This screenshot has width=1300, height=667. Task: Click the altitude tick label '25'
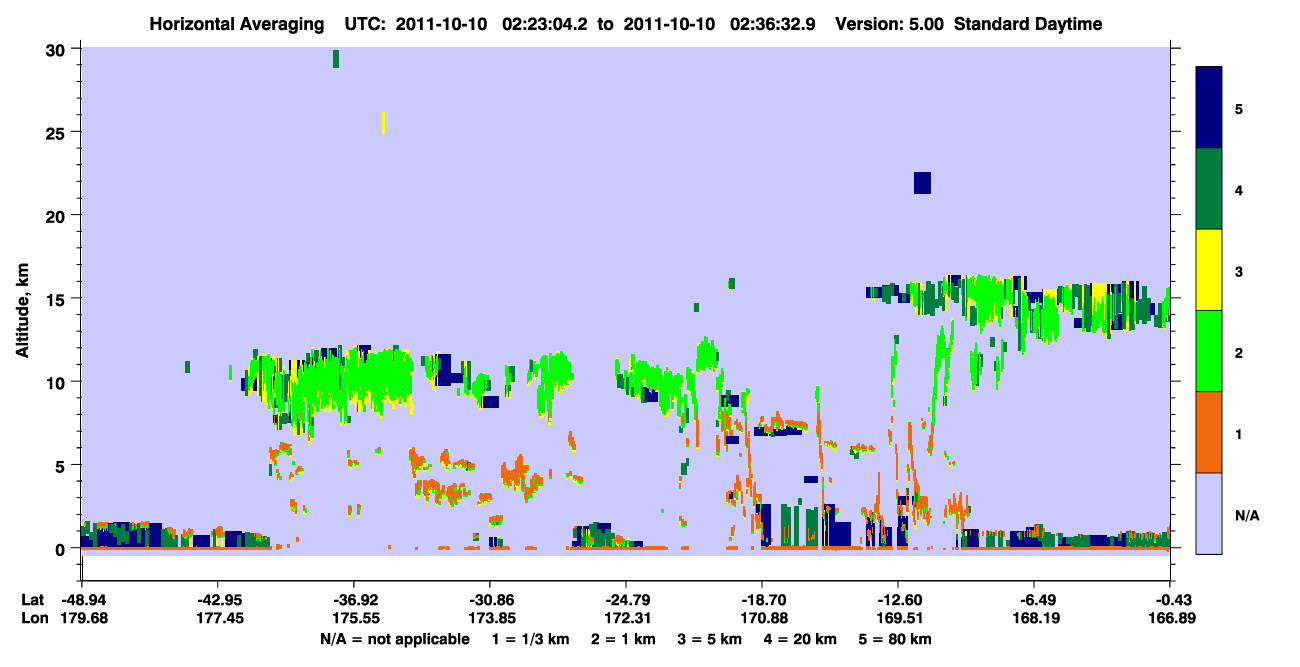(x=58, y=132)
